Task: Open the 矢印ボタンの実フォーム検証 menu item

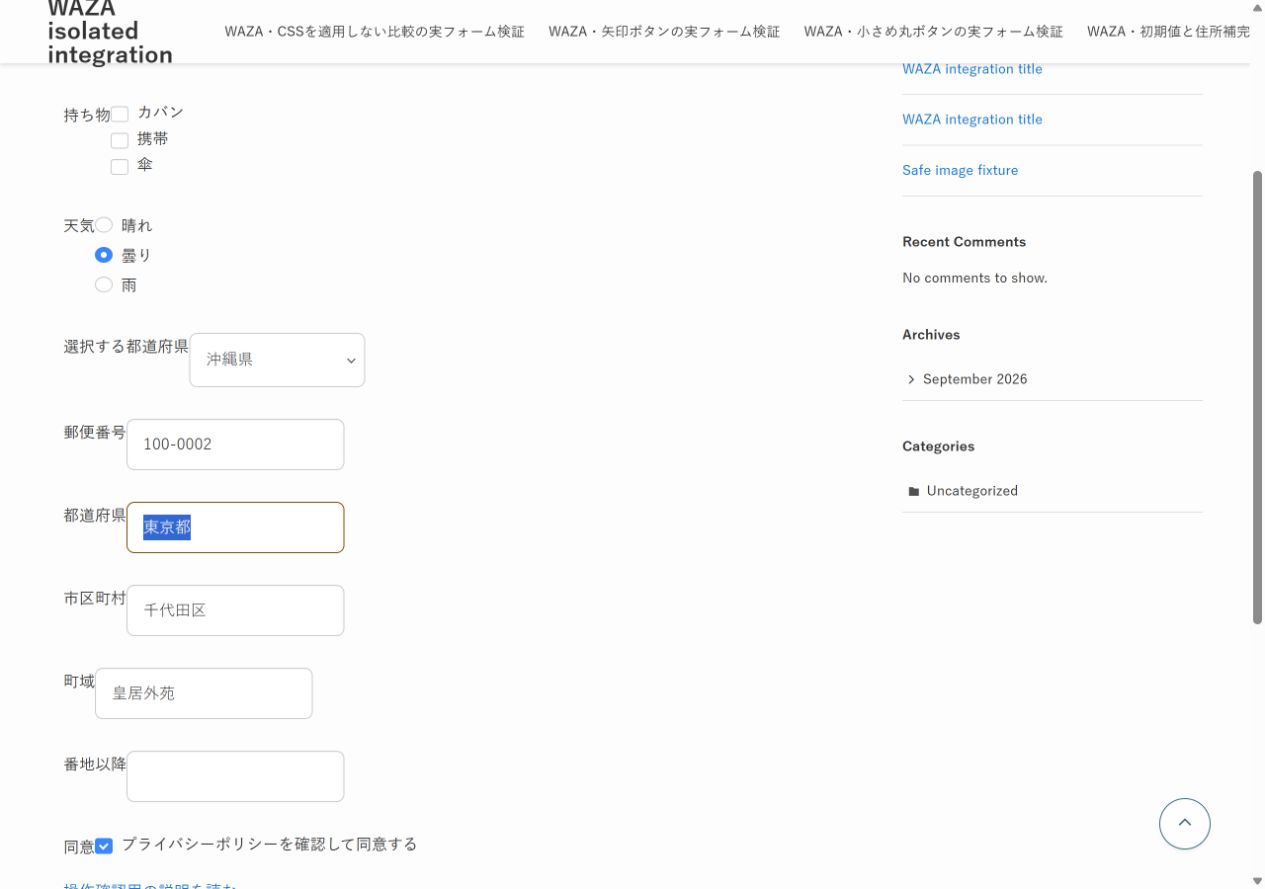Action: coord(664,32)
